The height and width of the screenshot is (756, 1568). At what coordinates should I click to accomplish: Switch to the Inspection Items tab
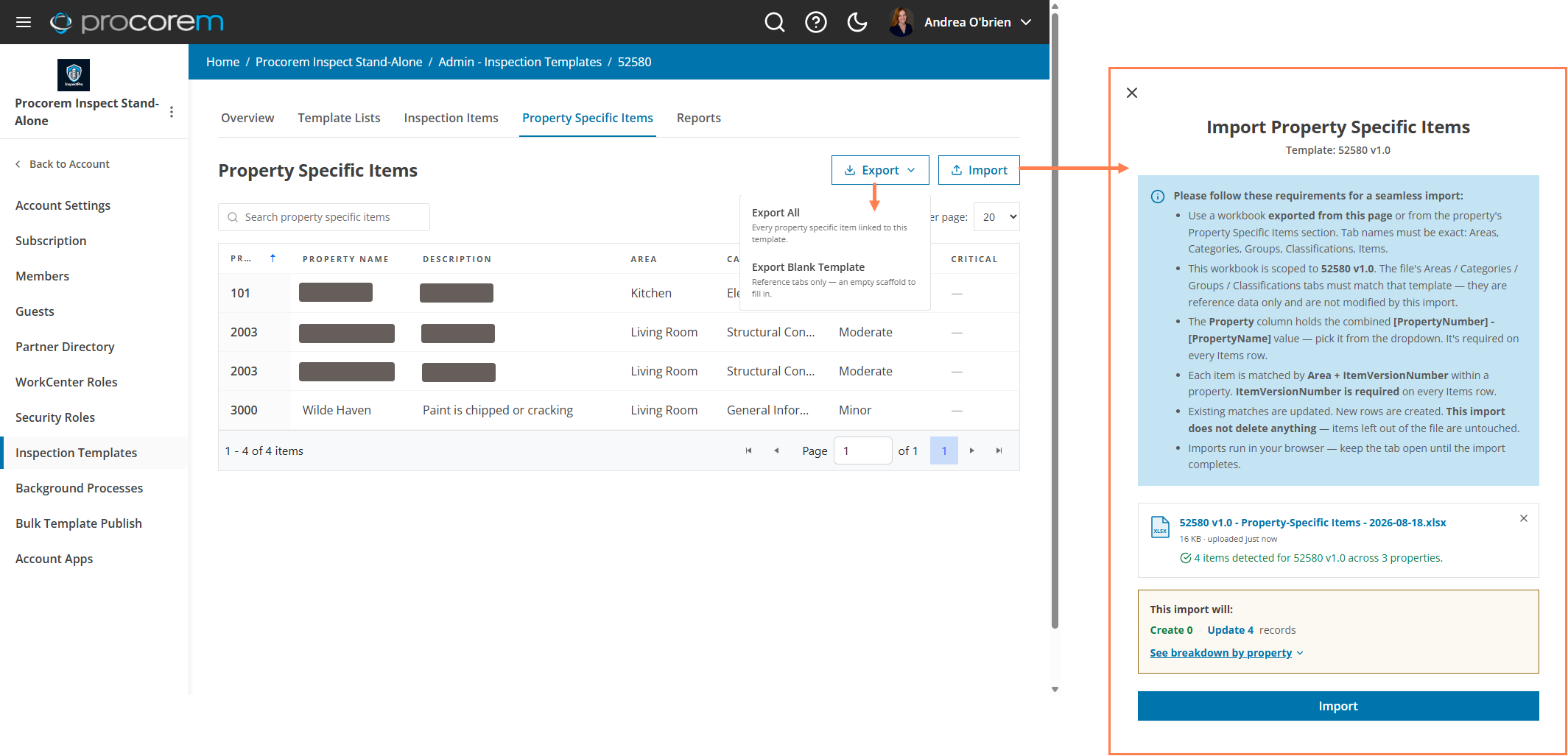pos(451,118)
